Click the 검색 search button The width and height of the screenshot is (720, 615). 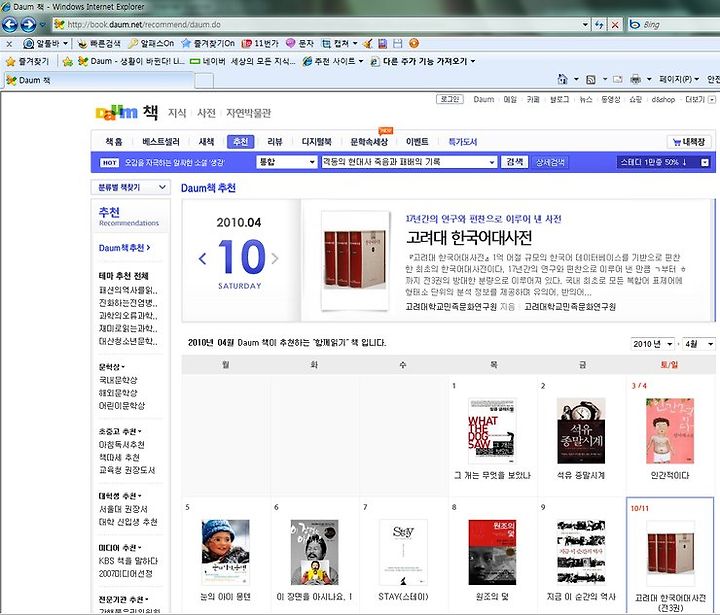[514, 162]
